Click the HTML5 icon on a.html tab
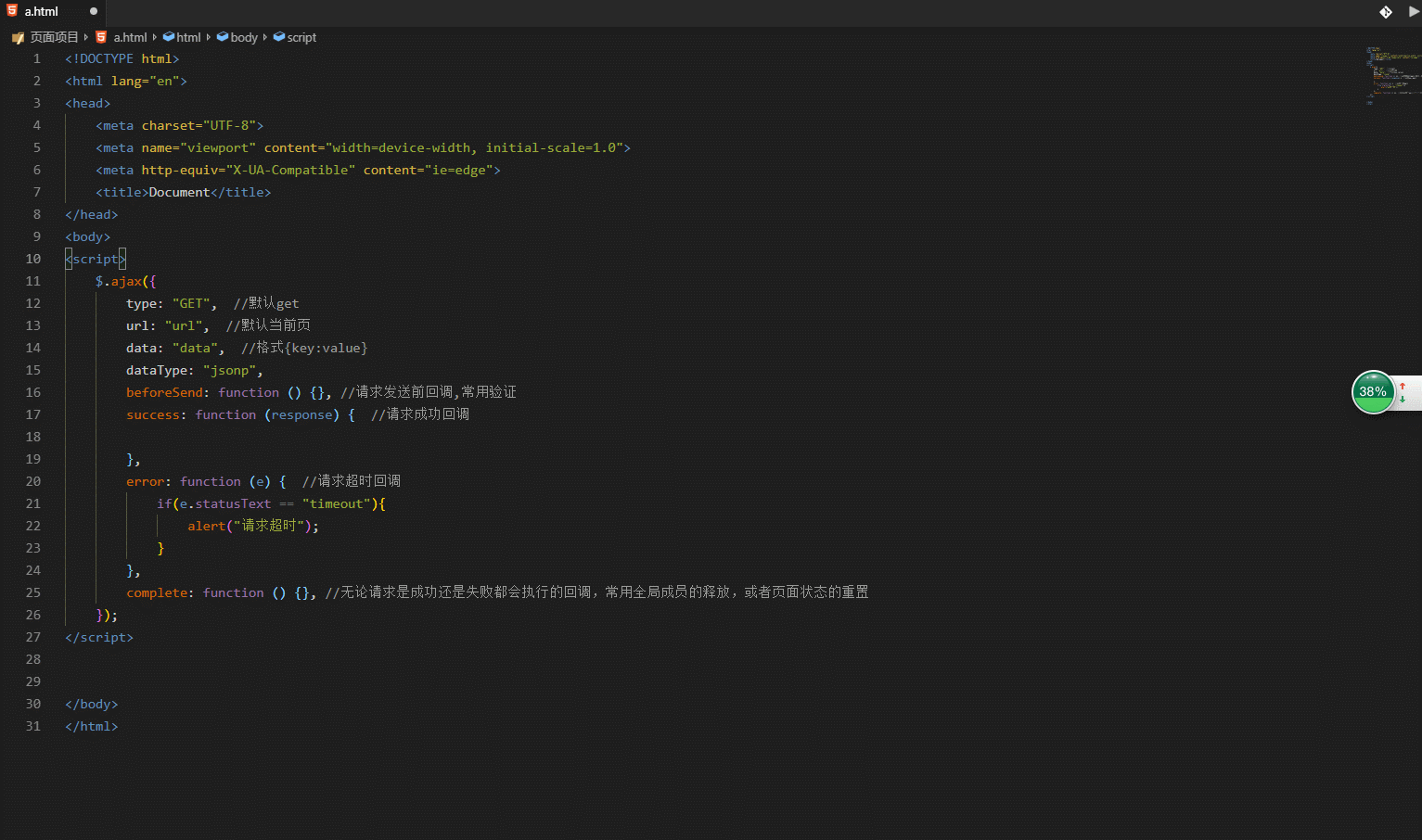 pyautogui.click(x=12, y=11)
